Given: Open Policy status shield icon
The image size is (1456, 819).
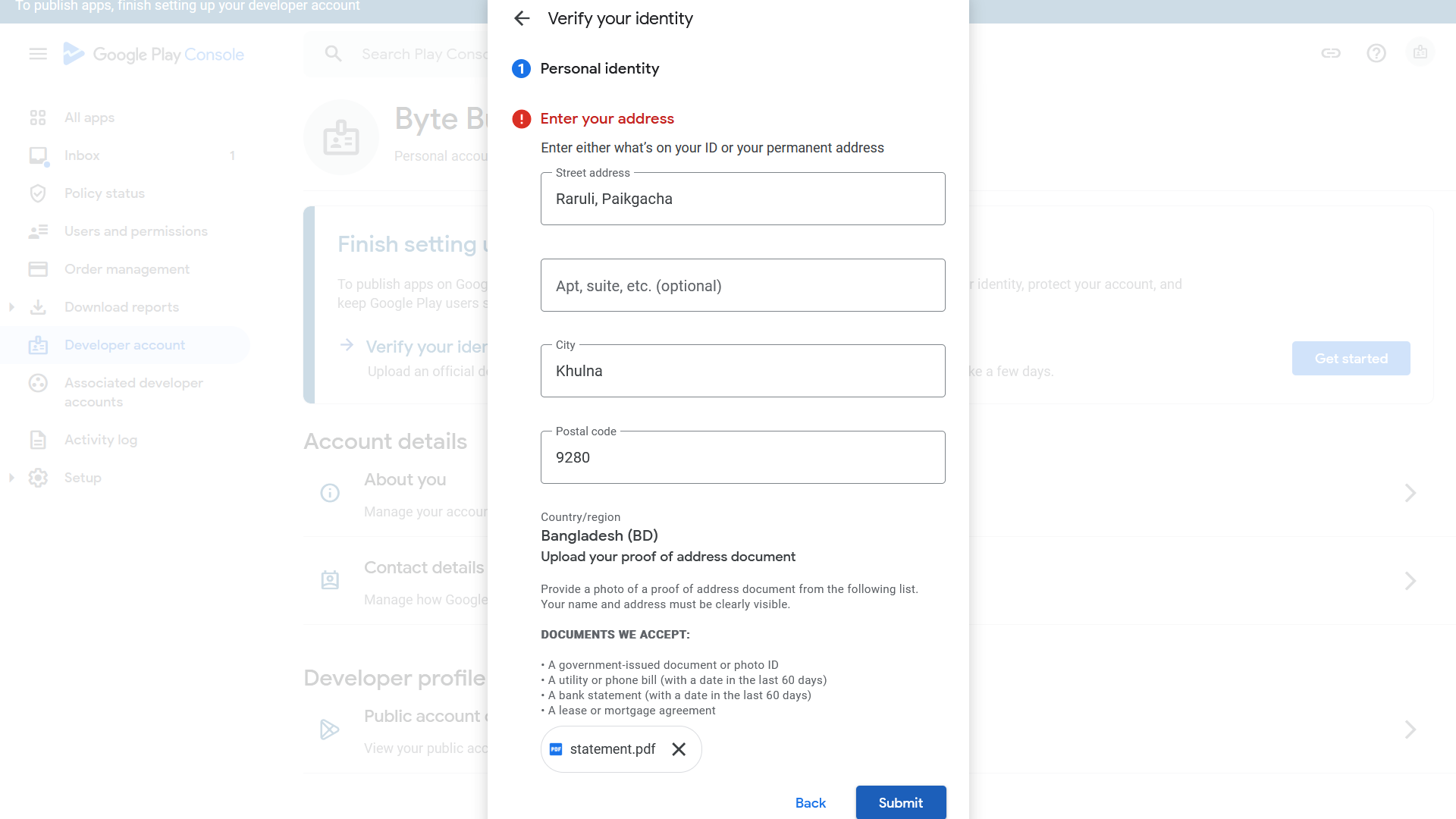Looking at the screenshot, I should [38, 193].
